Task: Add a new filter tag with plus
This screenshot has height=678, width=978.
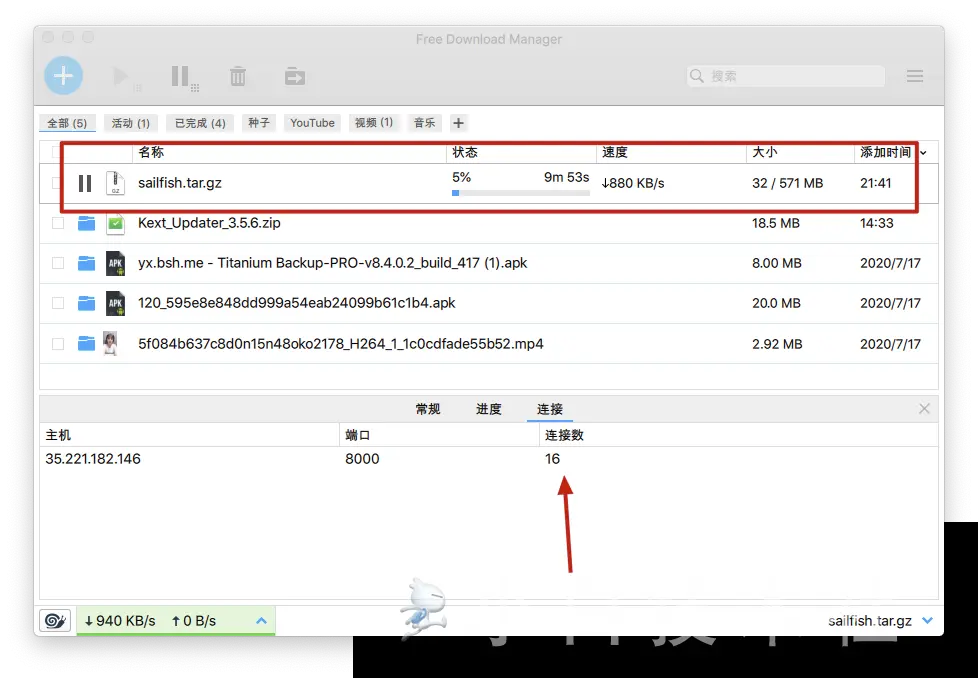Action: coord(458,123)
